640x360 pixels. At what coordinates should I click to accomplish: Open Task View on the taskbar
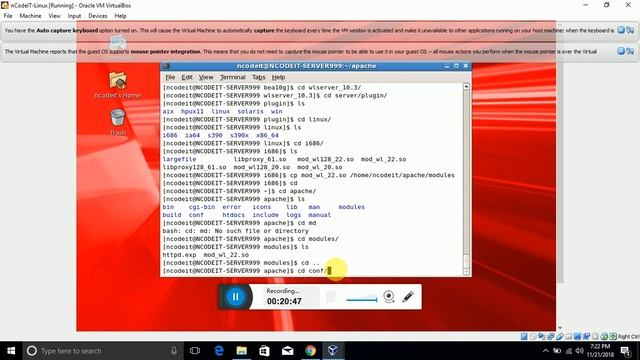195,351
